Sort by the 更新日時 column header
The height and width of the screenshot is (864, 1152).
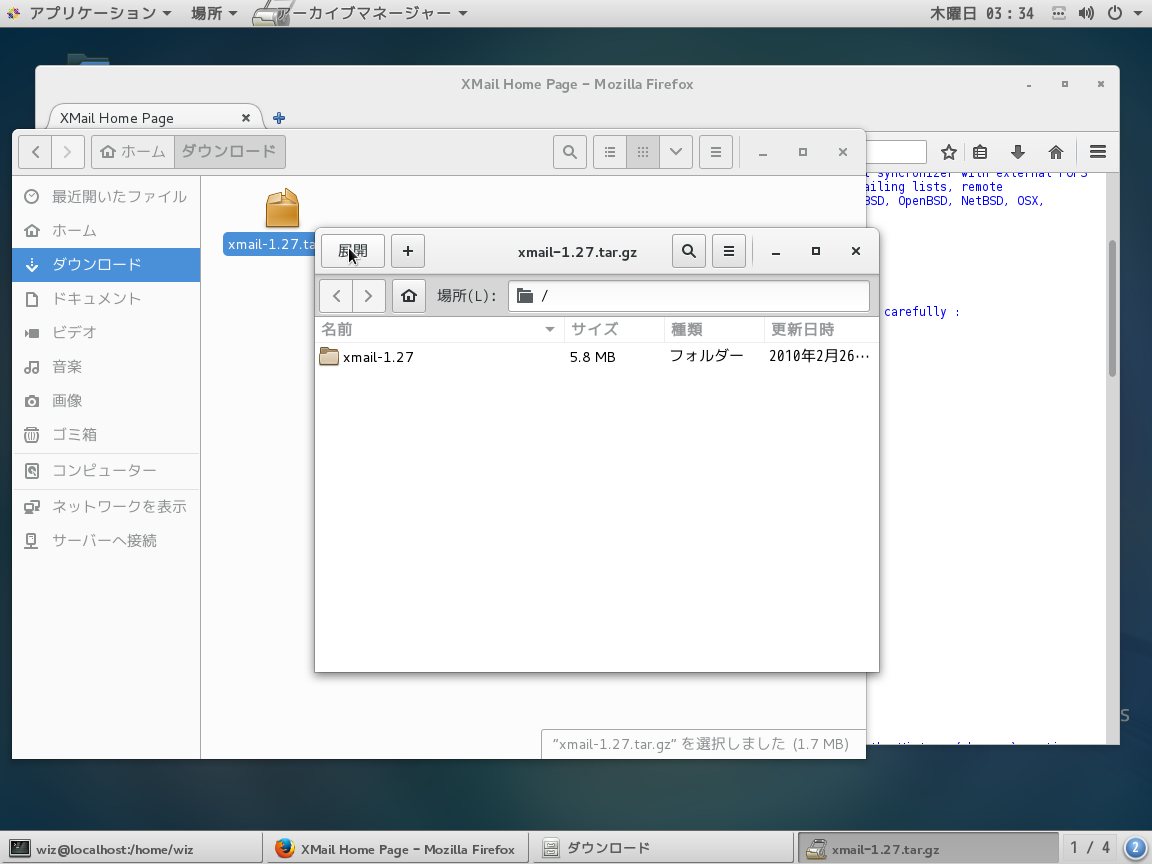pyautogui.click(x=821, y=329)
